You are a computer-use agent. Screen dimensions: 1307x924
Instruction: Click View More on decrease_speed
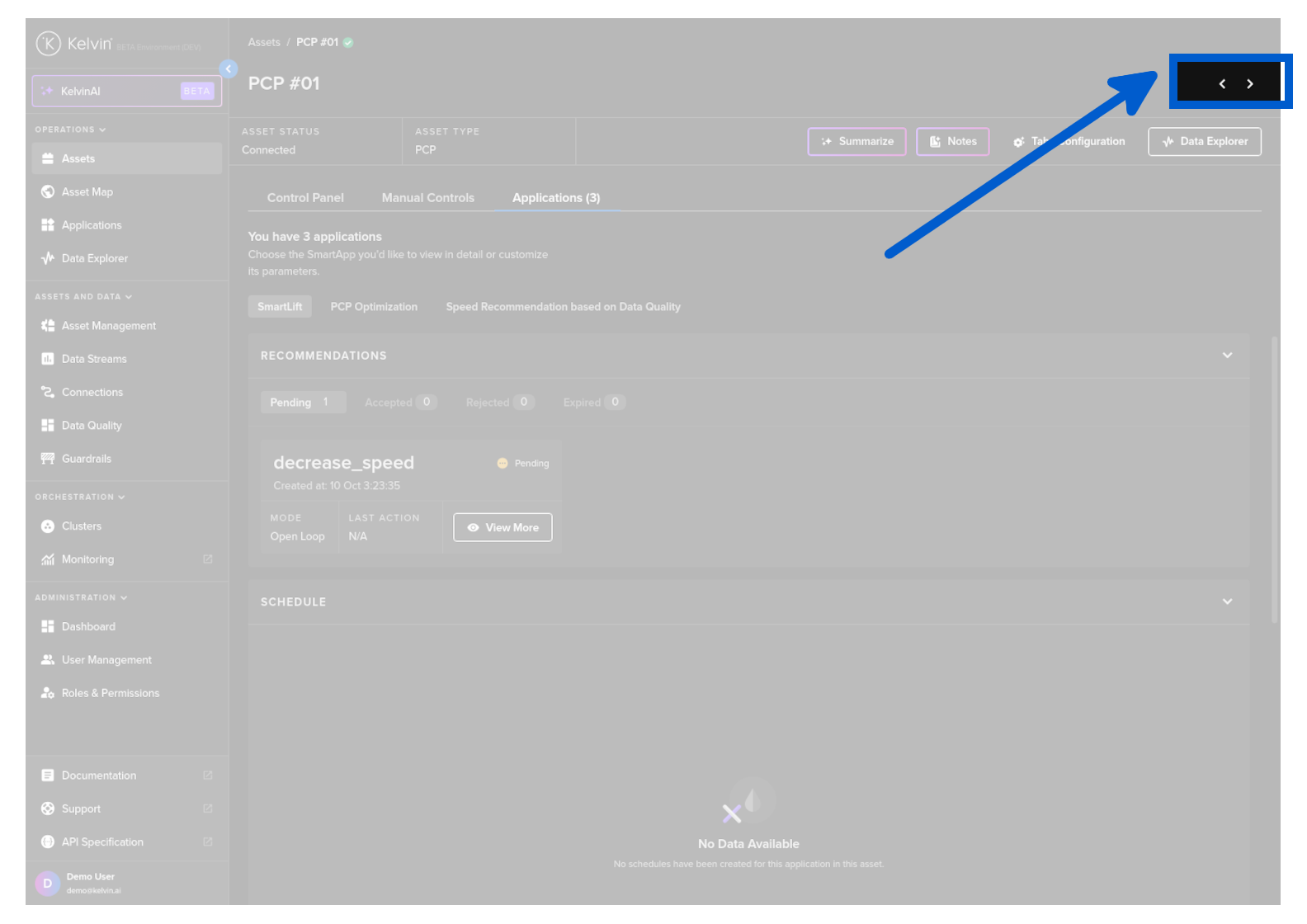point(503,528)
